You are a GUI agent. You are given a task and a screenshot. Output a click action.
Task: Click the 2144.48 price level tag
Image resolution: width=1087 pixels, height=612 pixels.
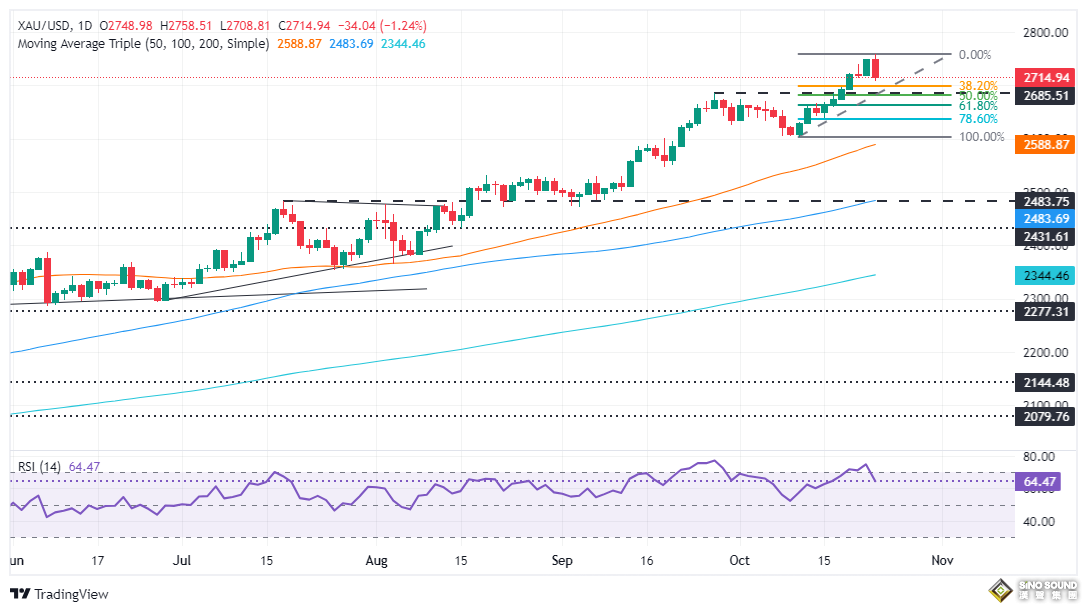[x=1044, y=381]
